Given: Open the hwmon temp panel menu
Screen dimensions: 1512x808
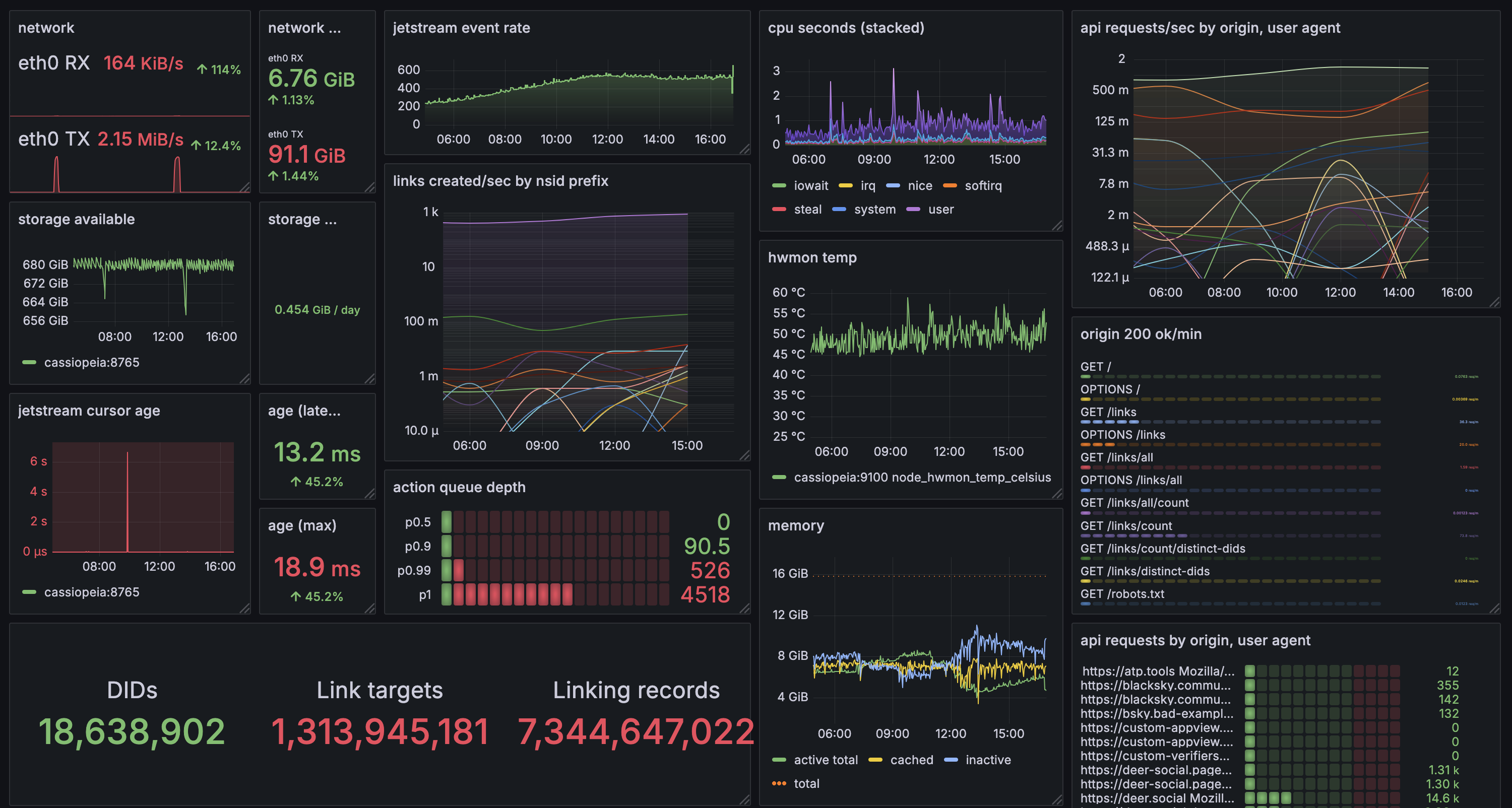Looking at the screenshot, I should pyautogui.click(x=812, y=257).
